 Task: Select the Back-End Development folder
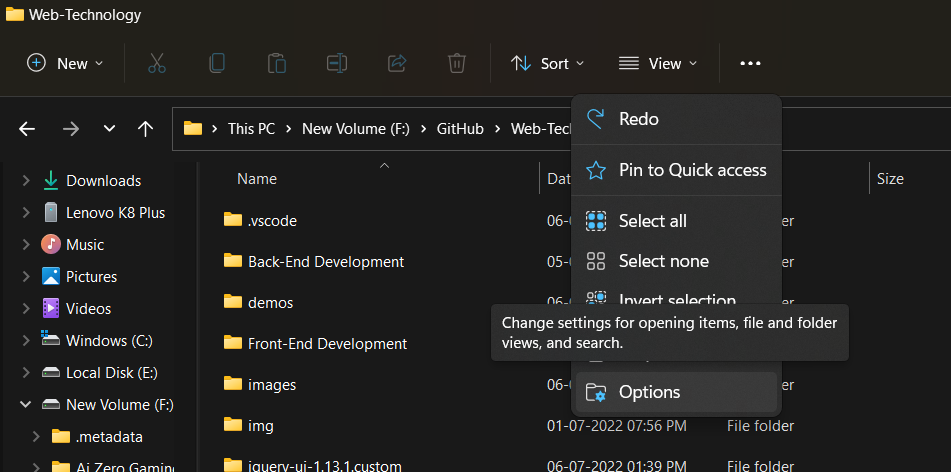(x=325, y=261)
